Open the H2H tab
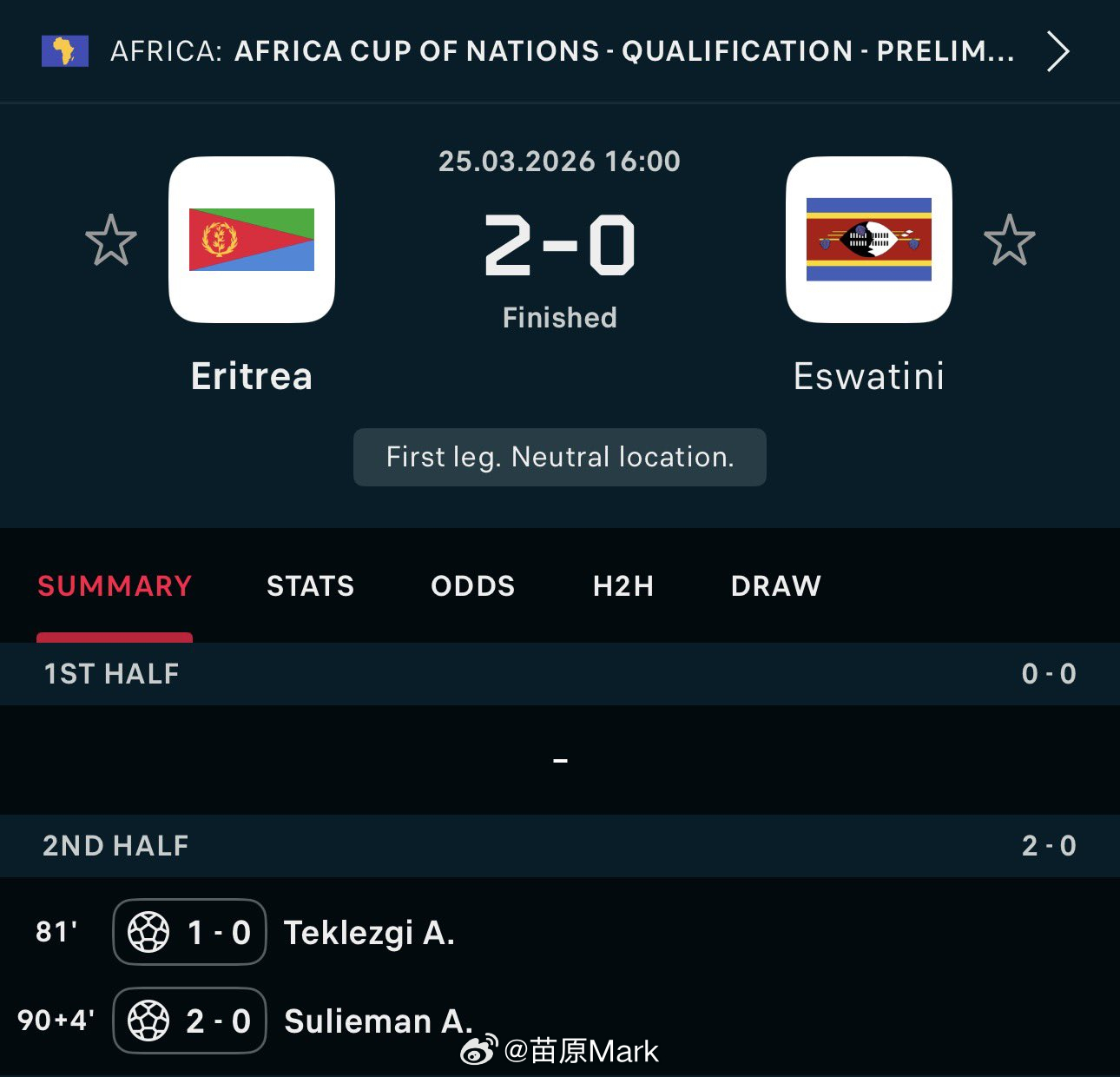The width and height of the screenshot is (1120, 1077). (x=623, y=586)
